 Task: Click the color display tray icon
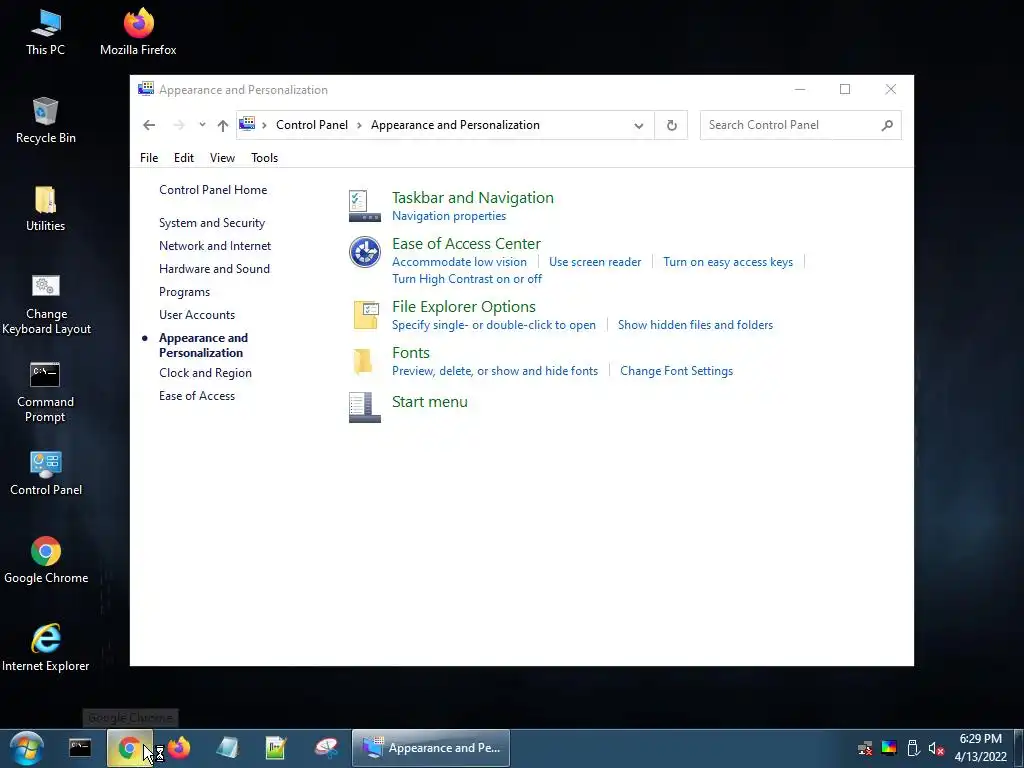889,748
